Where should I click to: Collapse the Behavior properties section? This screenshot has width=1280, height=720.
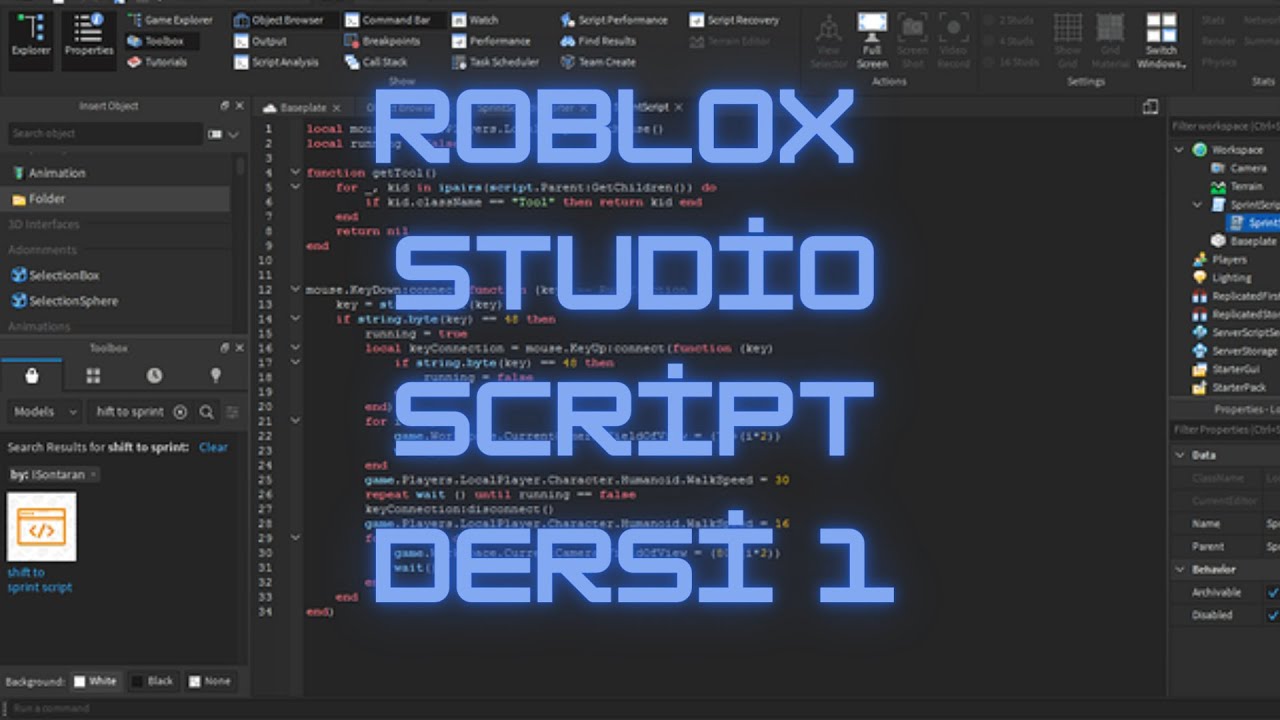(x=1180, y=569)
